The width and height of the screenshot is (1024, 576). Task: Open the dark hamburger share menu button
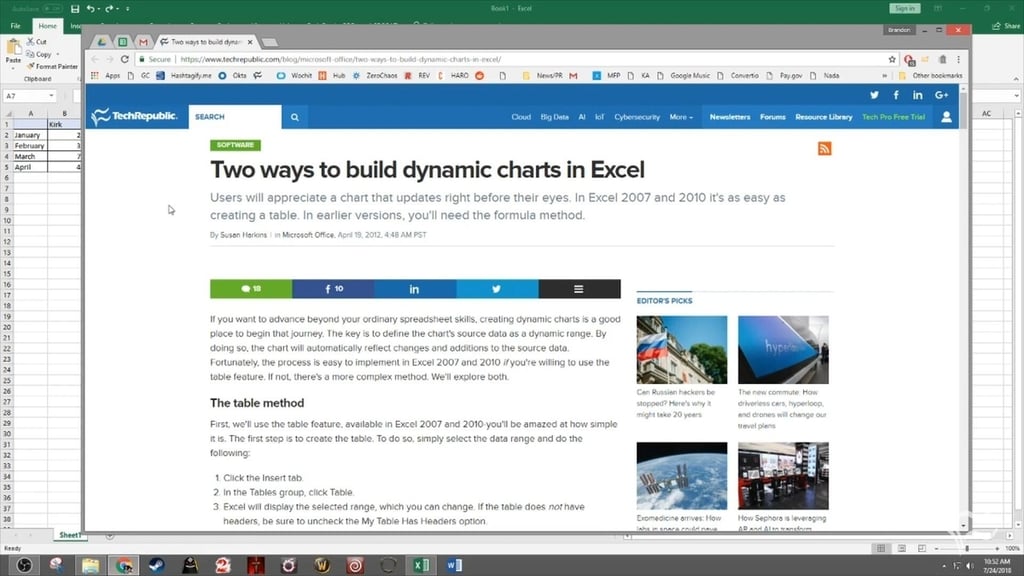(579, 289)
